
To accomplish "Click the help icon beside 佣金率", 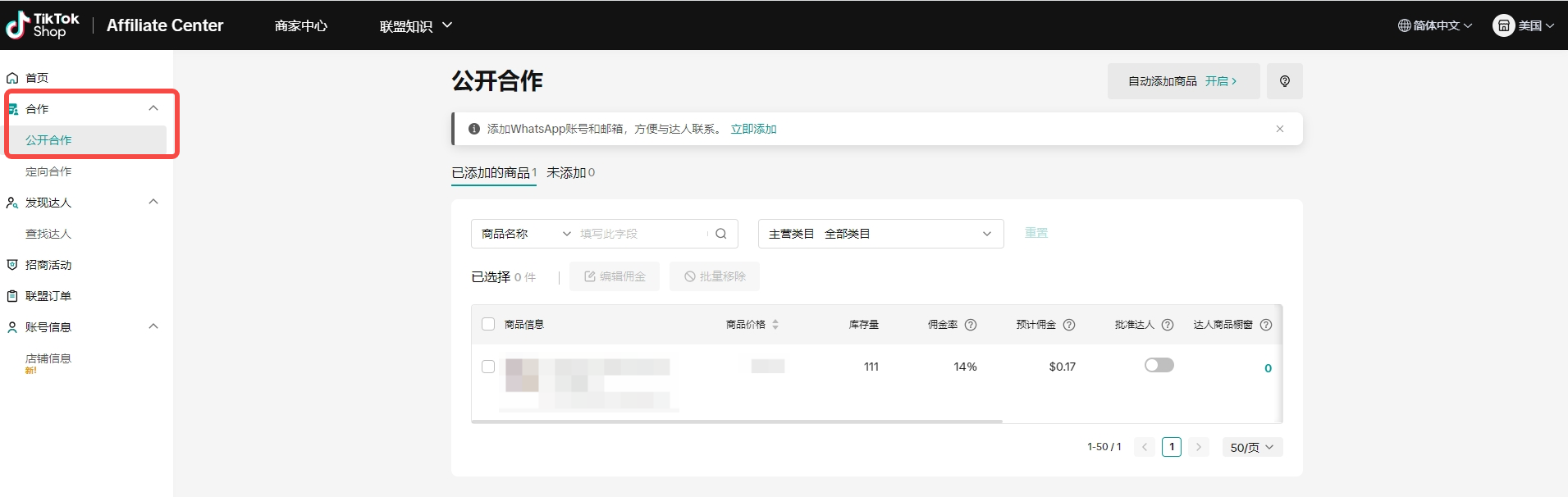I will tap(971, 325).
